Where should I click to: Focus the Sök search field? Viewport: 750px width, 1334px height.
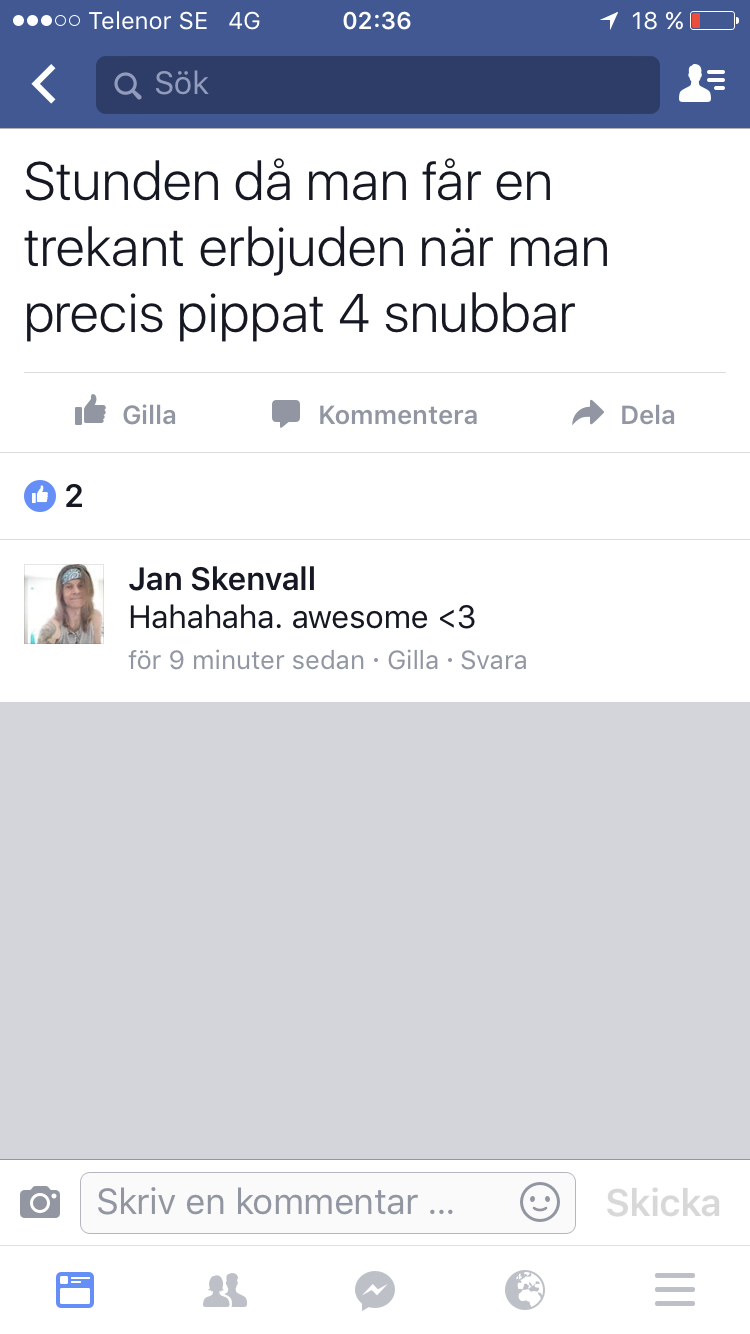pyautogui.click(x=378, y=85)
